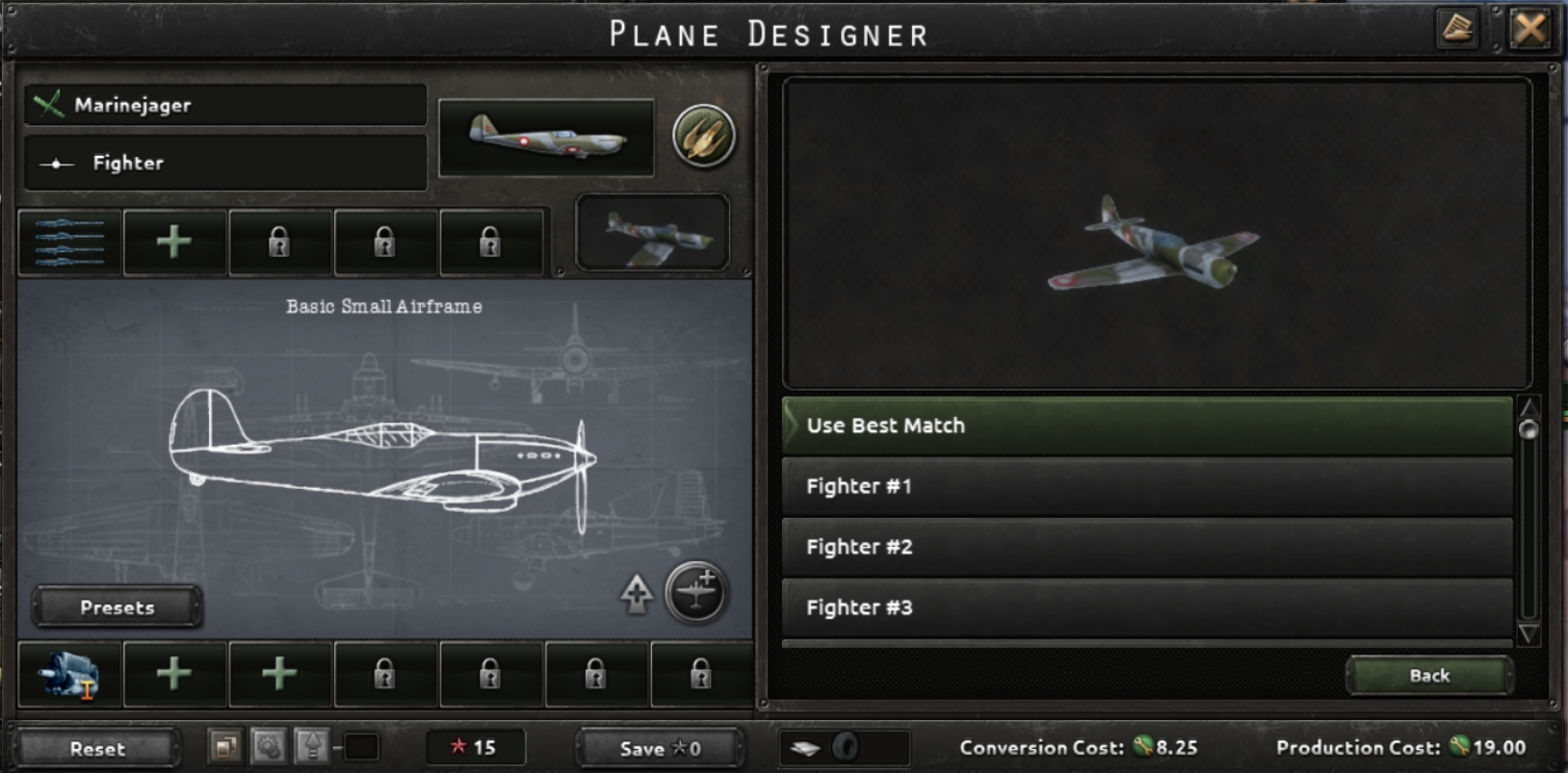Select Fighter #2 model entry
Image resolution: width=1568 pixels, height=773 pixels.
point(1147,547)
